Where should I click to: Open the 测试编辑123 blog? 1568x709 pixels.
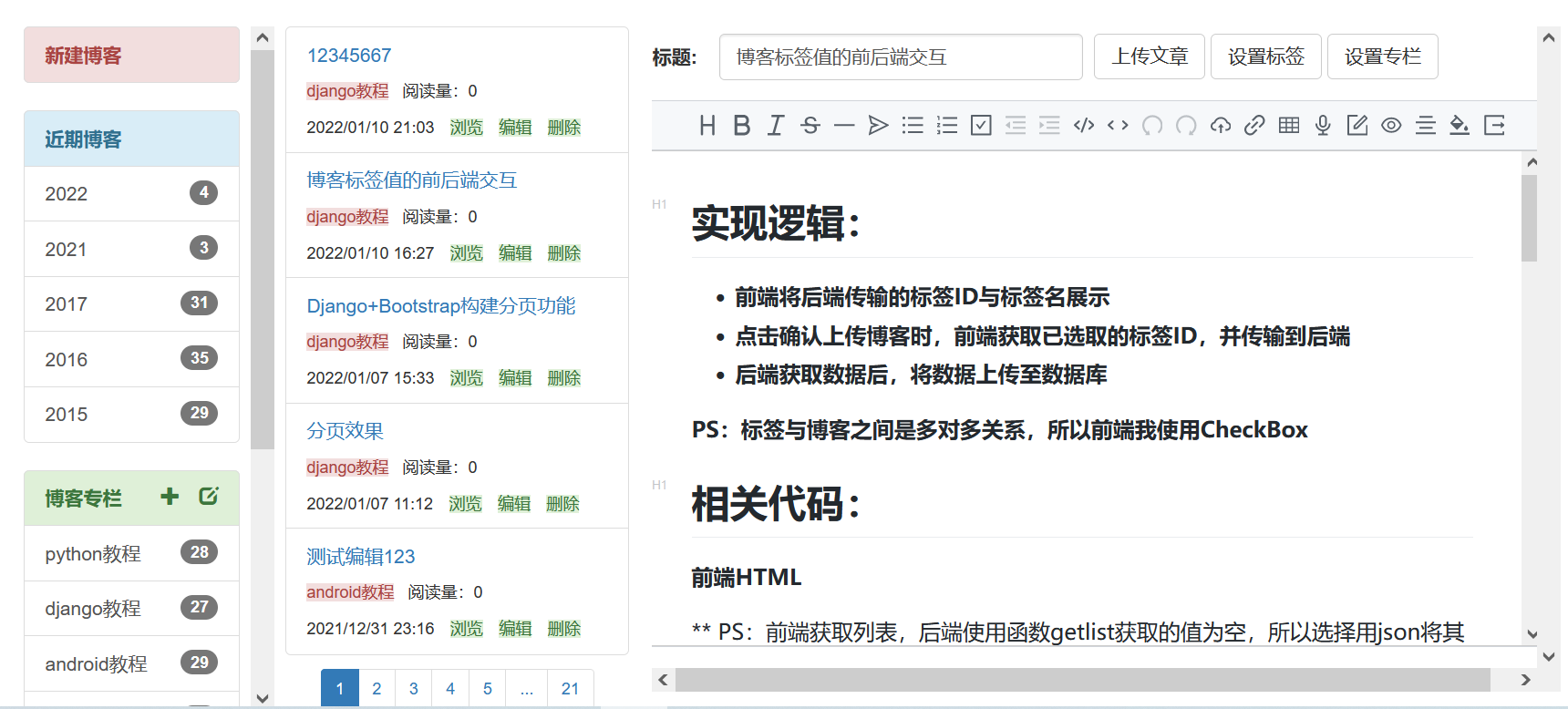click(x=361, y=557)
